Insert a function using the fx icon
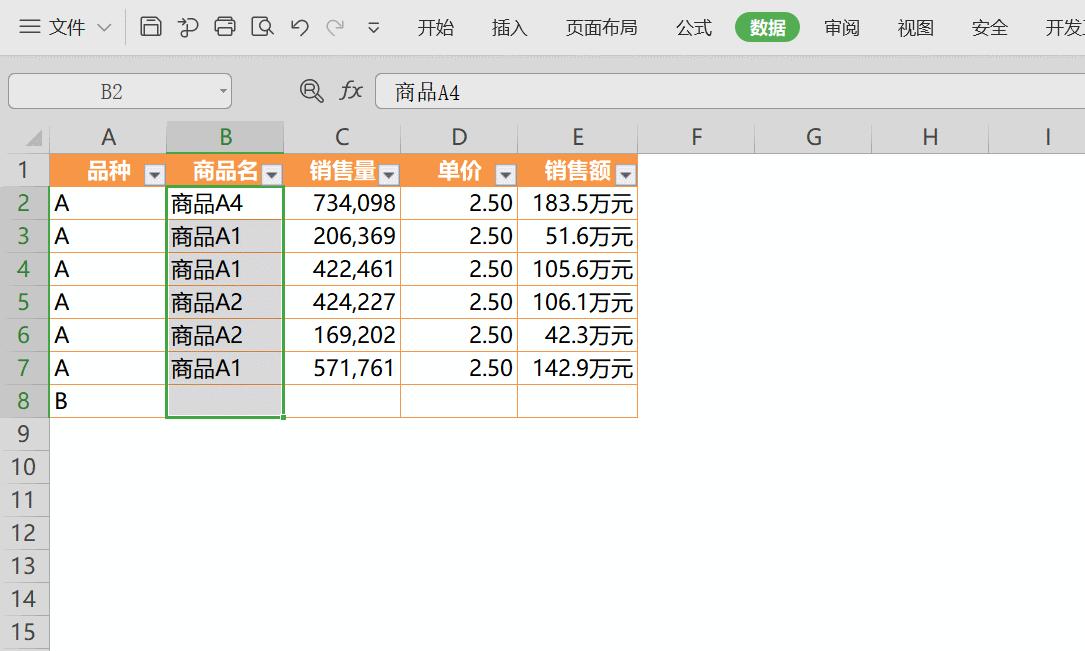 tap(351, 90)
